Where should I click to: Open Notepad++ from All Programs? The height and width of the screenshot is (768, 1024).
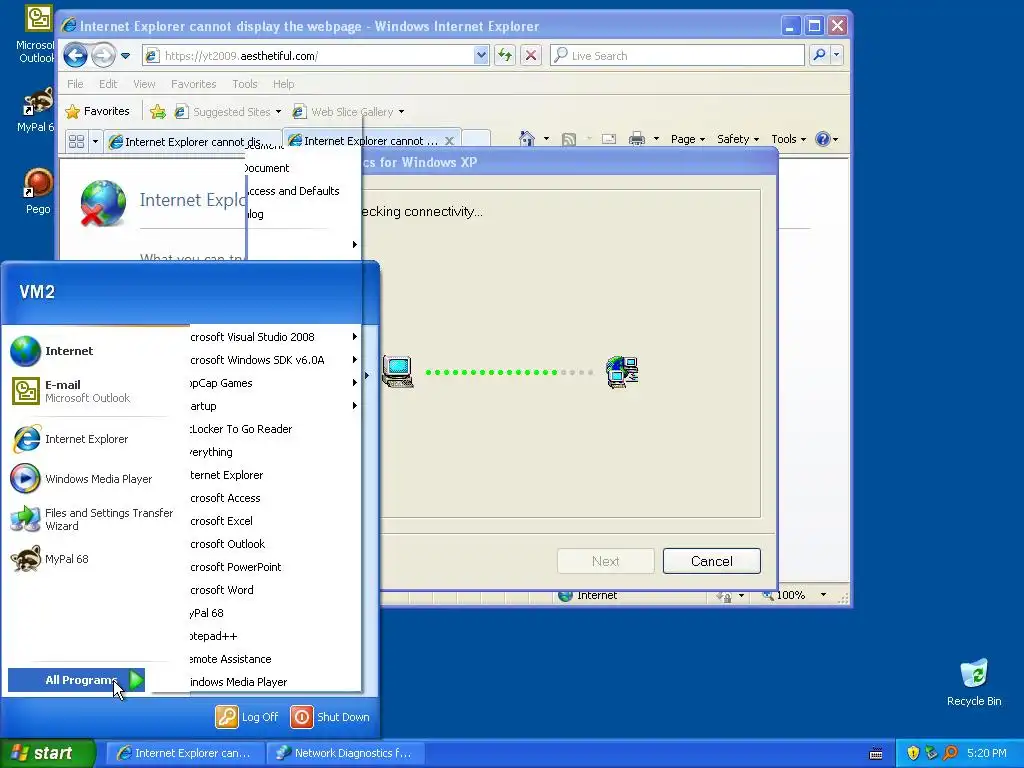coord(274,636)
